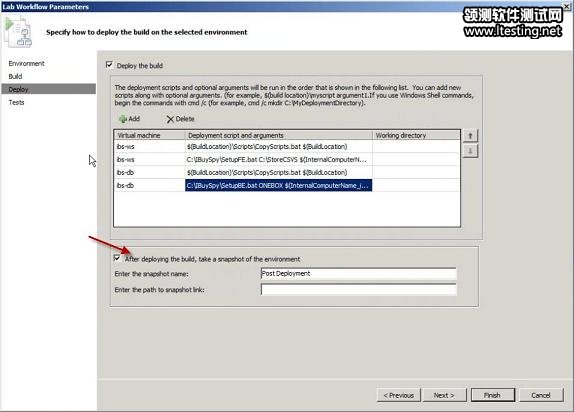The image size is (574, 412).
Task: Go back with the Previous button
Action: 399,395
